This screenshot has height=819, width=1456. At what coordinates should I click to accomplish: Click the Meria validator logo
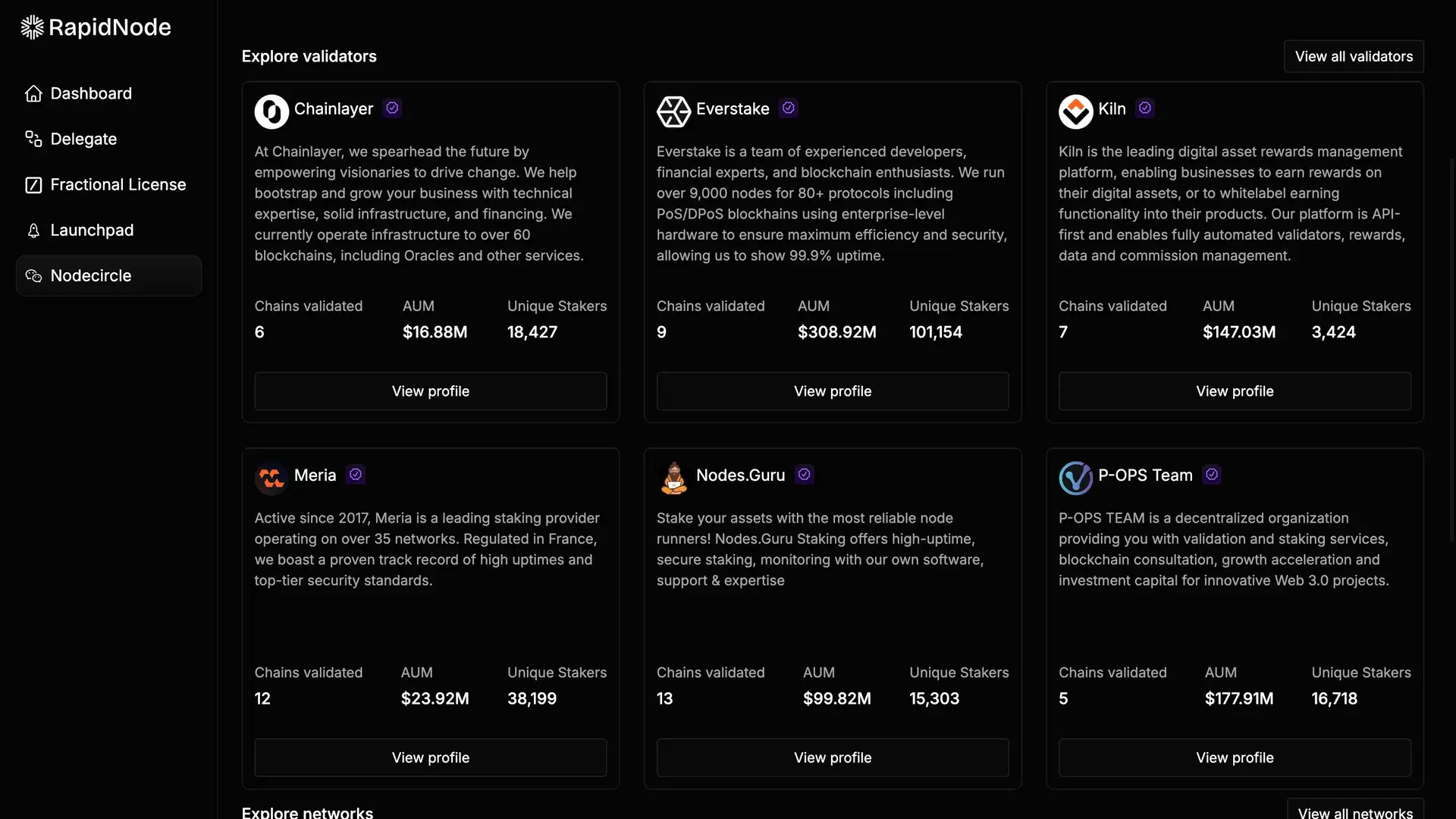pos(271,478)
